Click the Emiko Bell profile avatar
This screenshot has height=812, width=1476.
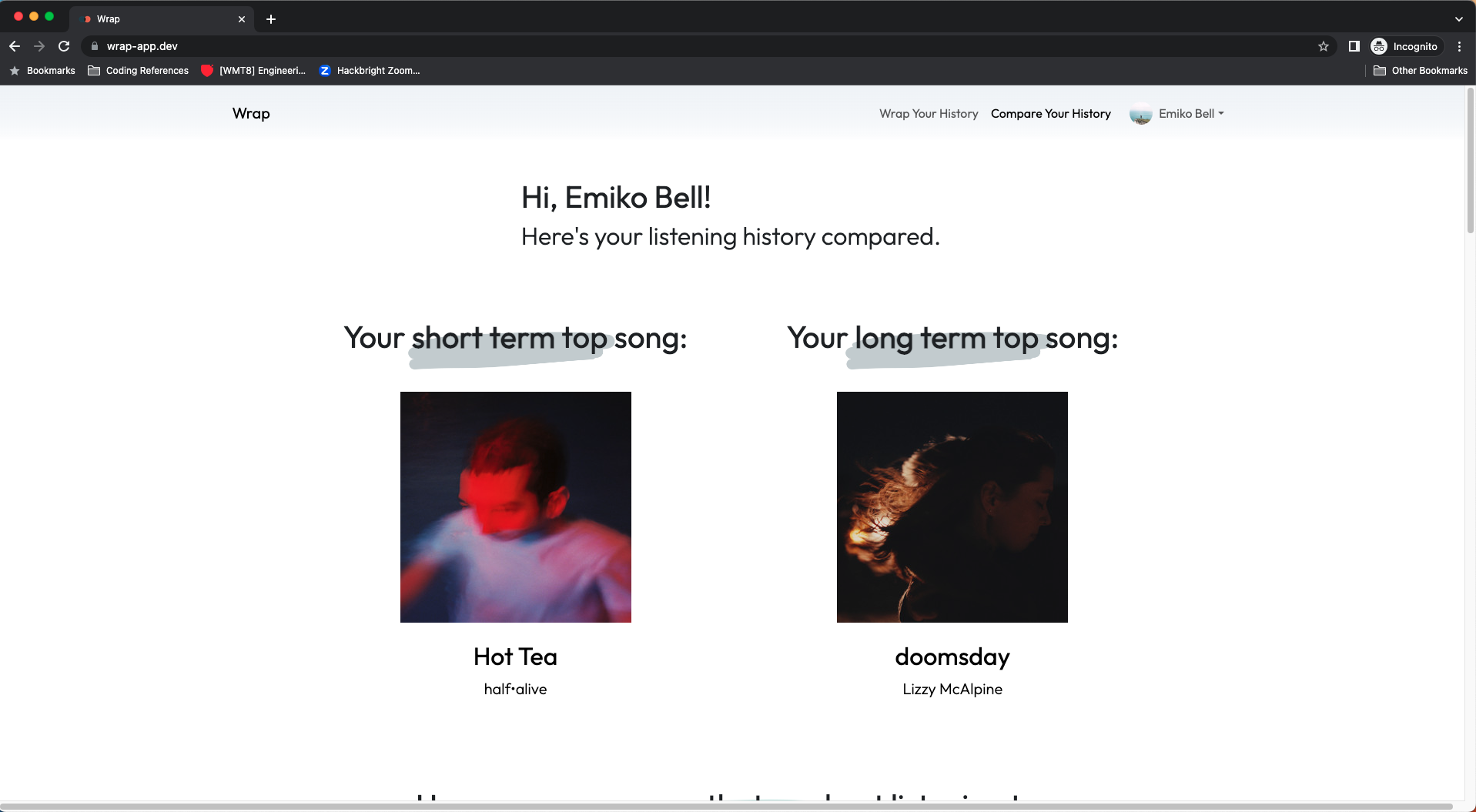[1140, 114]
